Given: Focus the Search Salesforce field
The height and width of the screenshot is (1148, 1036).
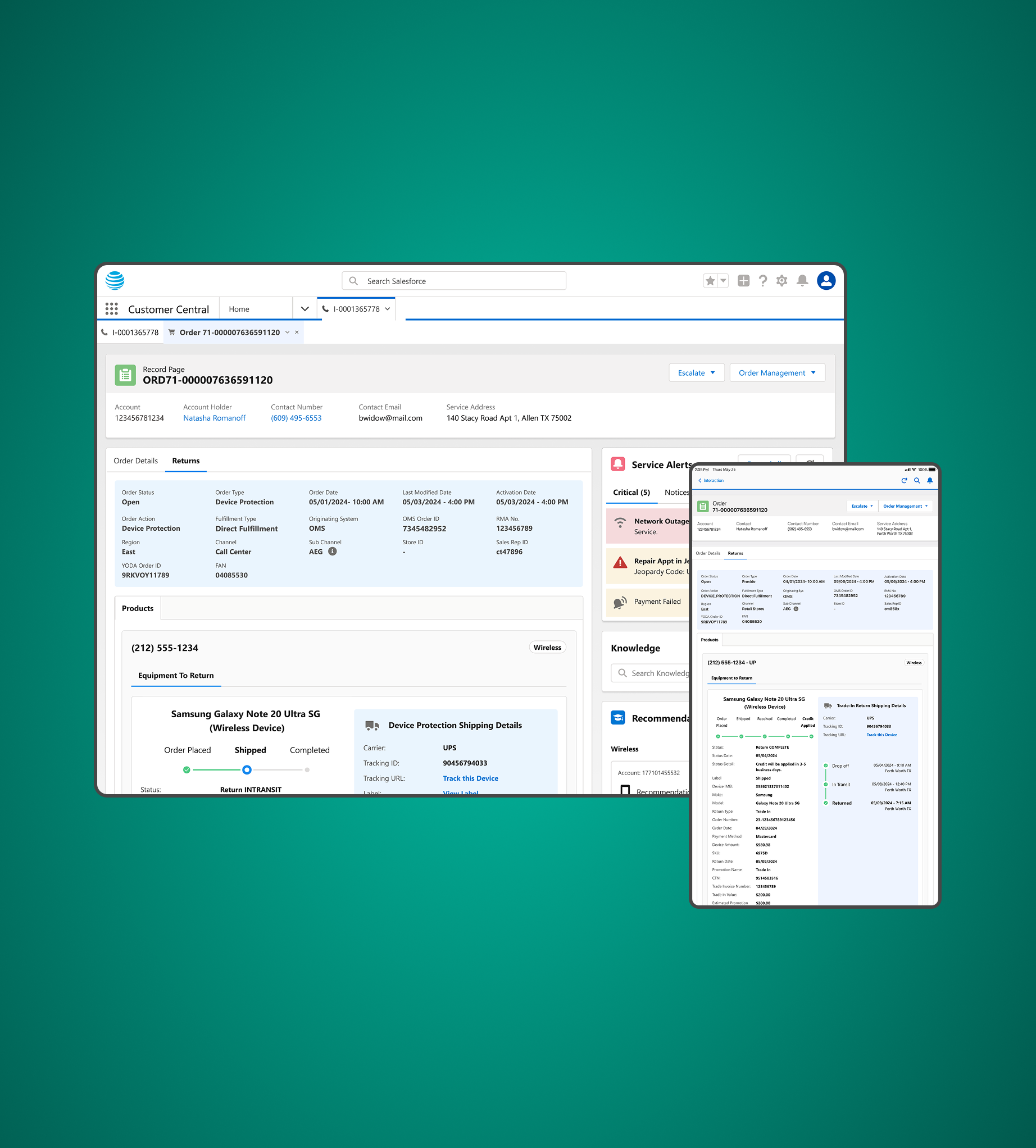Looking at the screenshot, I should click(x=454, y=281).
